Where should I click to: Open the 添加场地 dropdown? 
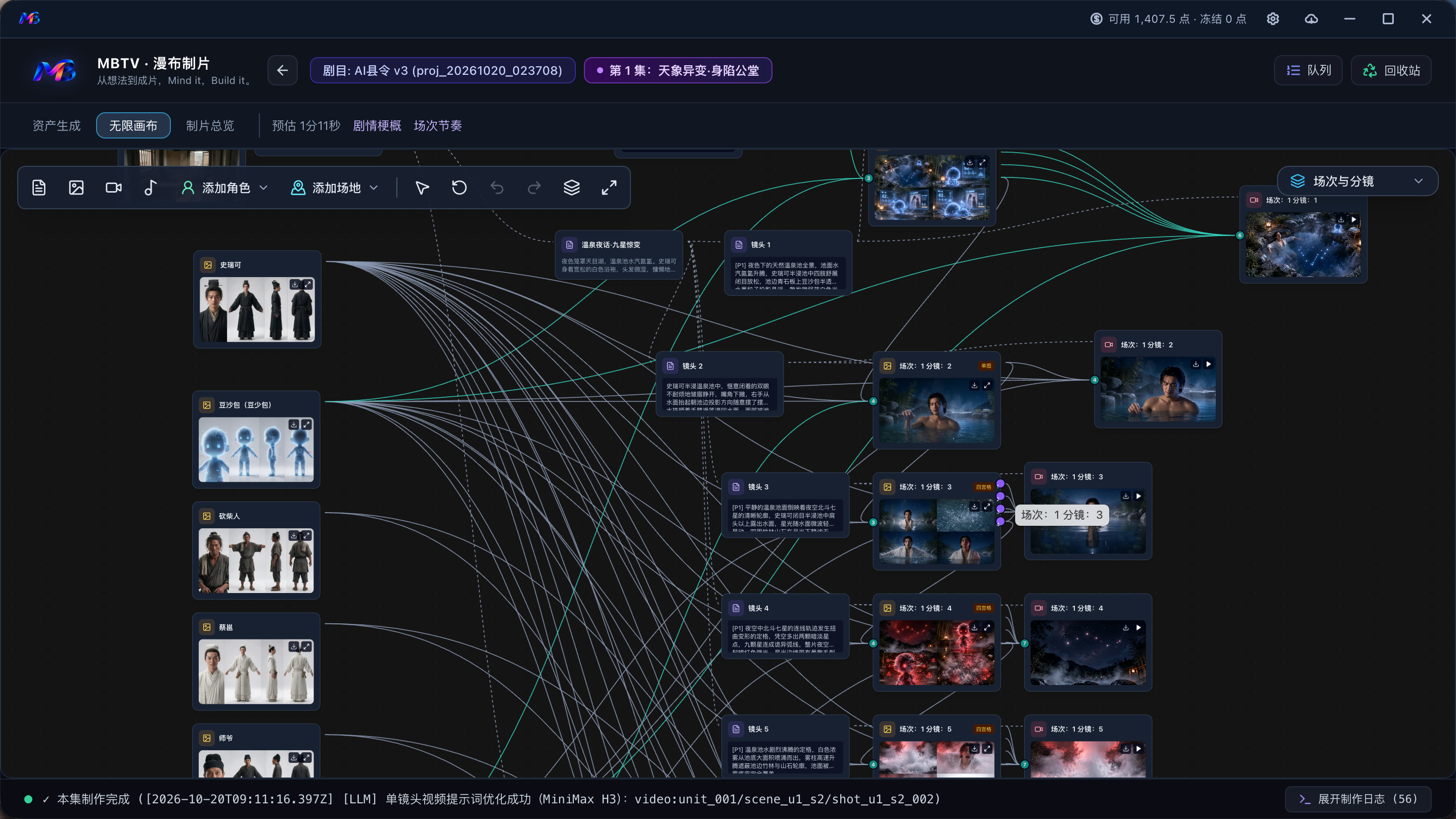pyautogui.click(x=335, y=188)
